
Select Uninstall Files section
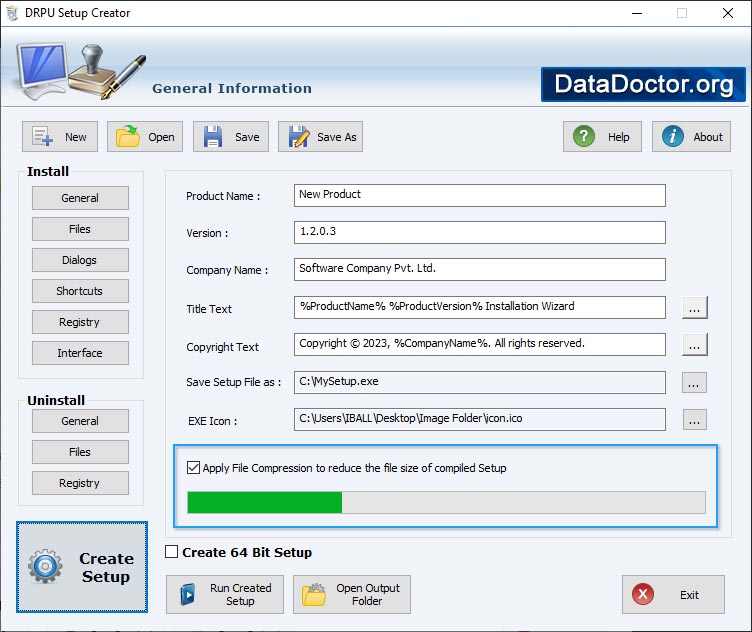(x=80, y=452)
